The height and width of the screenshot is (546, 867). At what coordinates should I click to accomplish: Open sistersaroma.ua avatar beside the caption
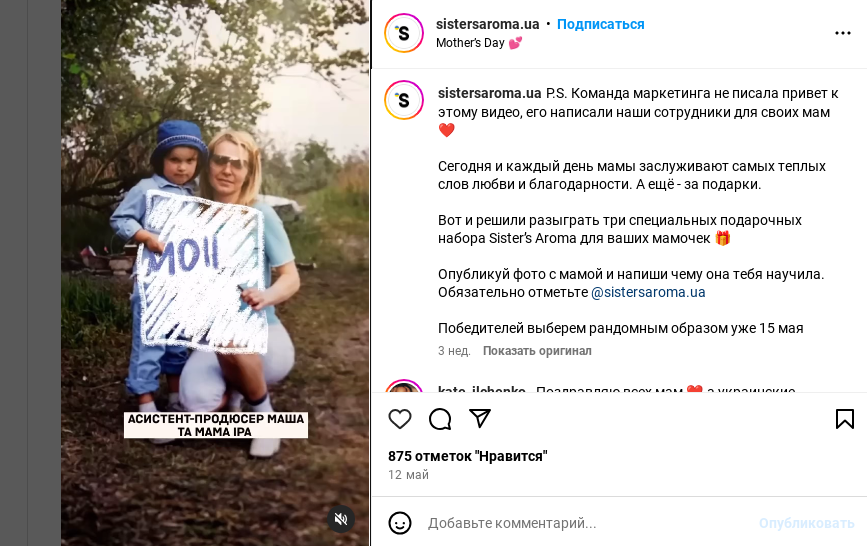coord(404,100)
